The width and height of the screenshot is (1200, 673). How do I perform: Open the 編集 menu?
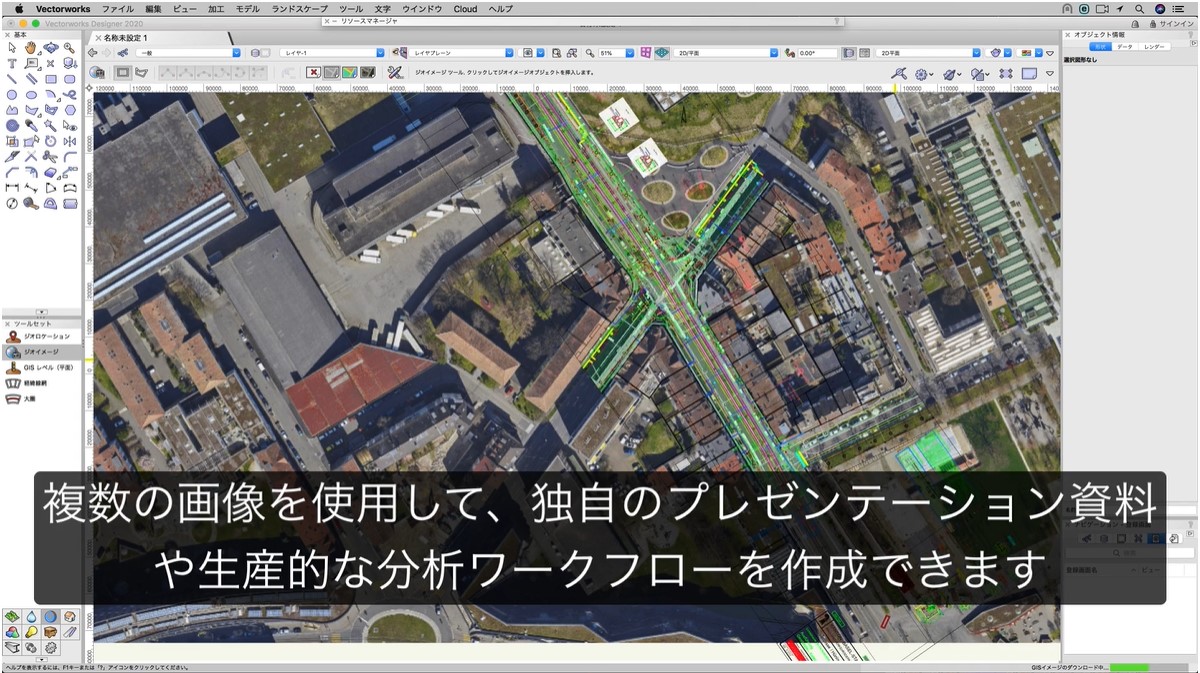(x=153, y=8)
